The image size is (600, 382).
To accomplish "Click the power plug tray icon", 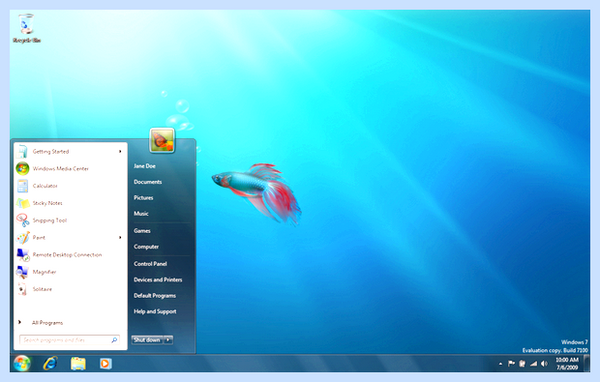I will (x=522, y=364).
